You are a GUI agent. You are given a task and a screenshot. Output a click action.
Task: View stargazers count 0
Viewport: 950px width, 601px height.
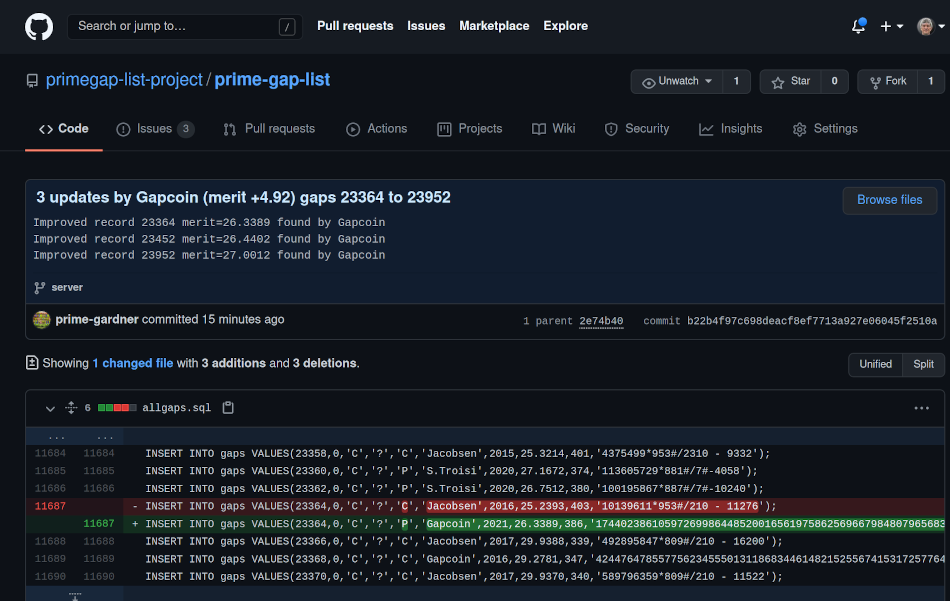(834, 81)
